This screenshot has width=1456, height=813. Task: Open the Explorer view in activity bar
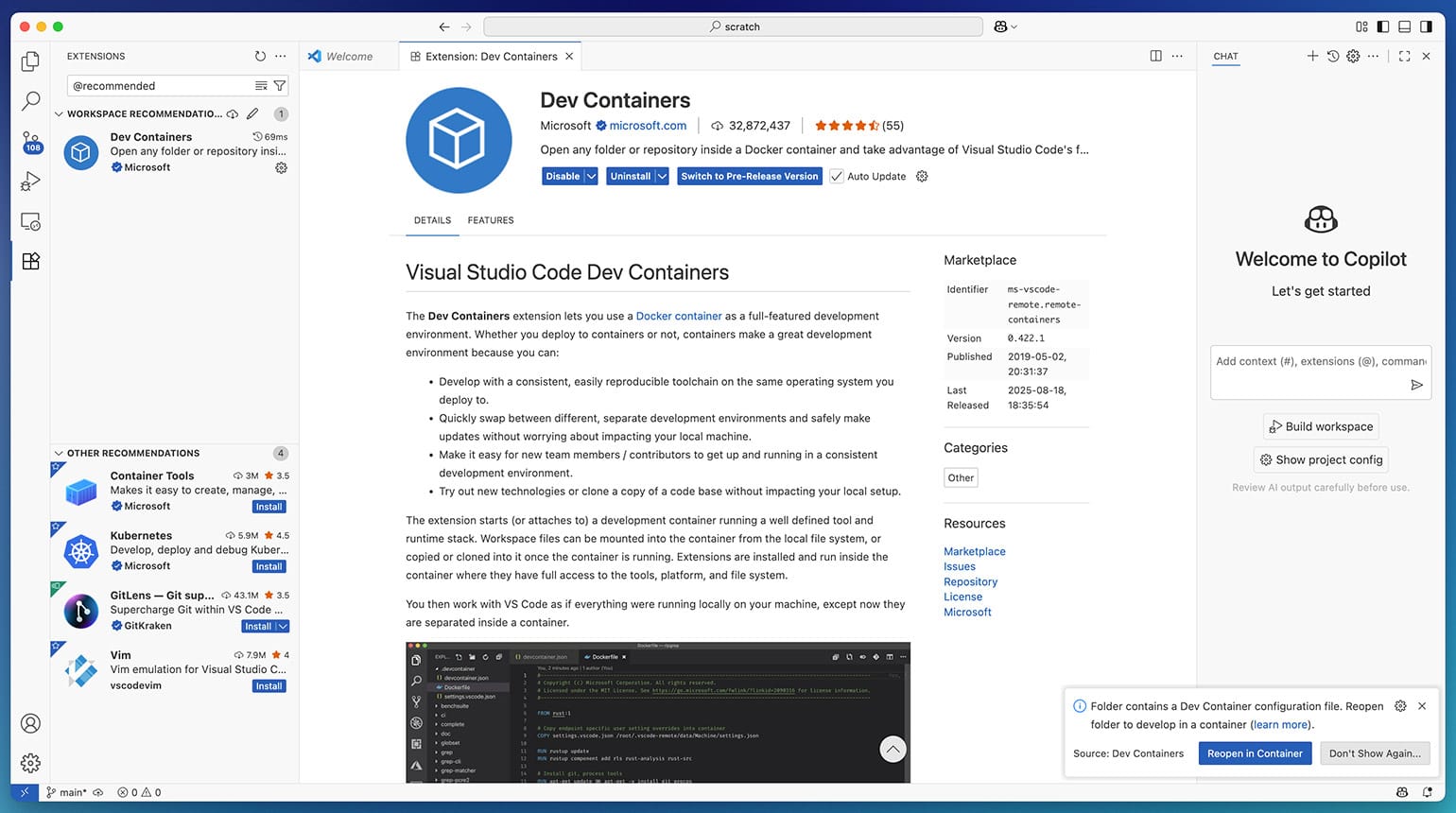click(x=30, y=61)
